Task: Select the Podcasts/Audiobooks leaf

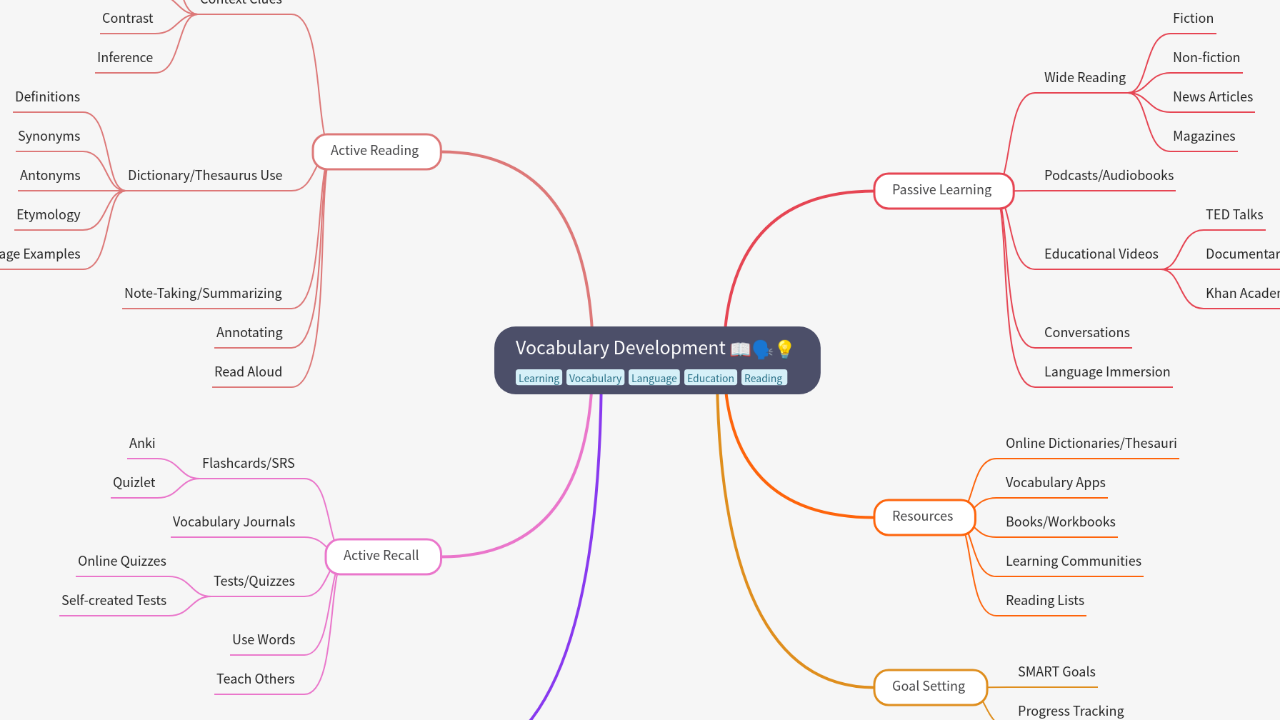Action: pyautogui.click(x=1108, y=176)
